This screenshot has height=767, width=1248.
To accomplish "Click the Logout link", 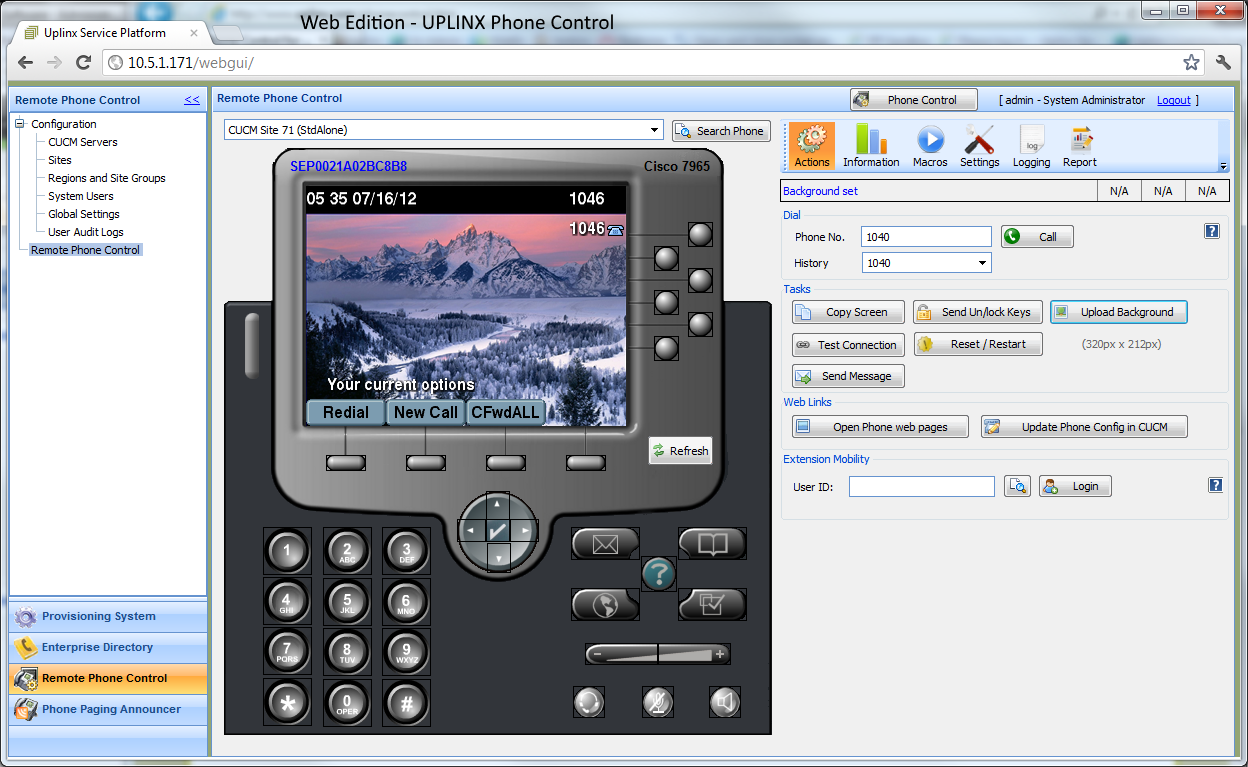I will [1173, 100].
